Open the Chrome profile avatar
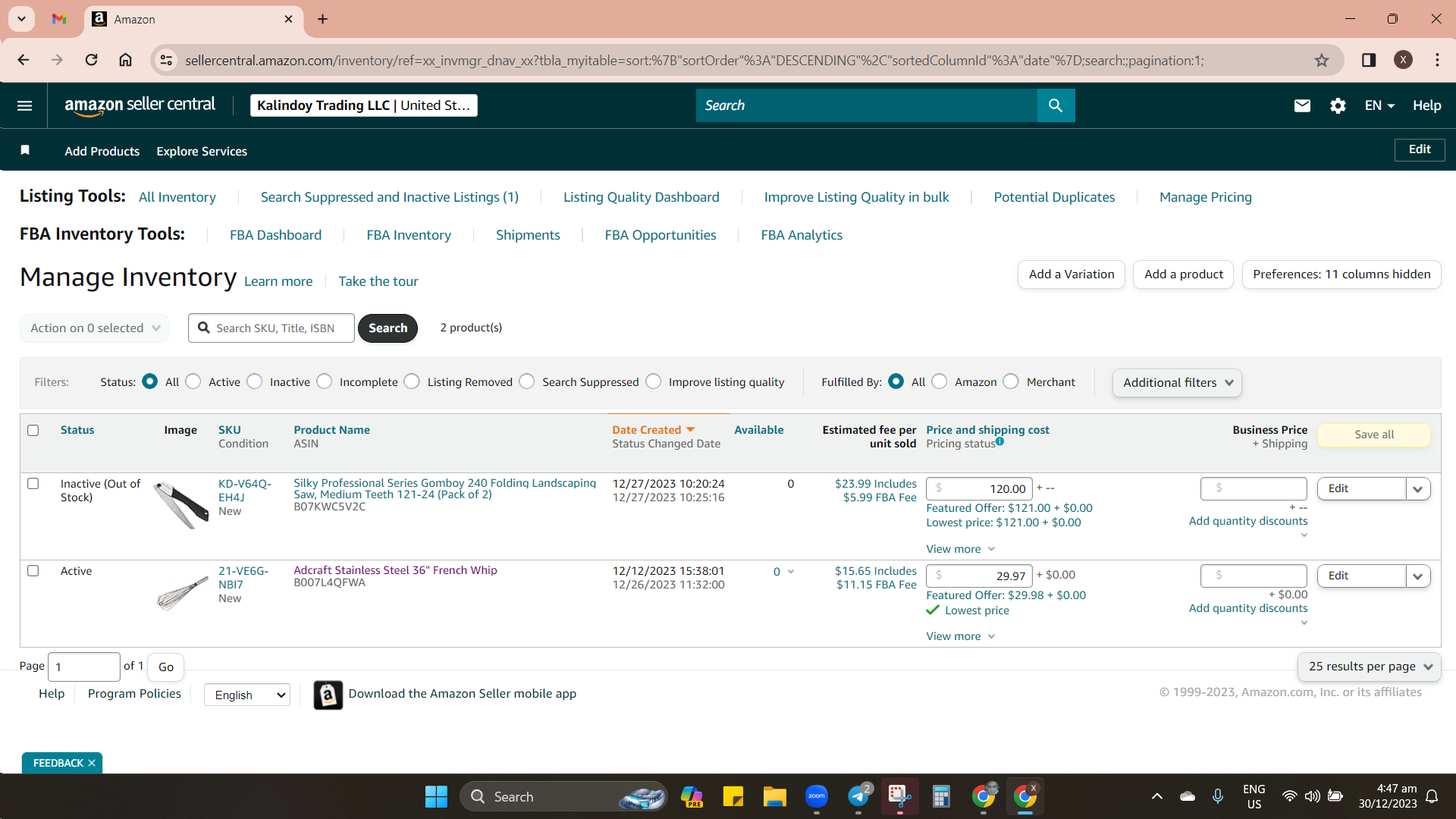This screenshot has height=819, width=1456. point(1403,60)
